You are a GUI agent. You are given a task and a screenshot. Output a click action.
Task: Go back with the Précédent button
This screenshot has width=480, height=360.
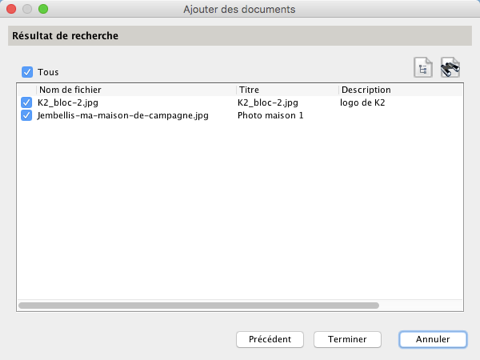(x=270, y=339)
